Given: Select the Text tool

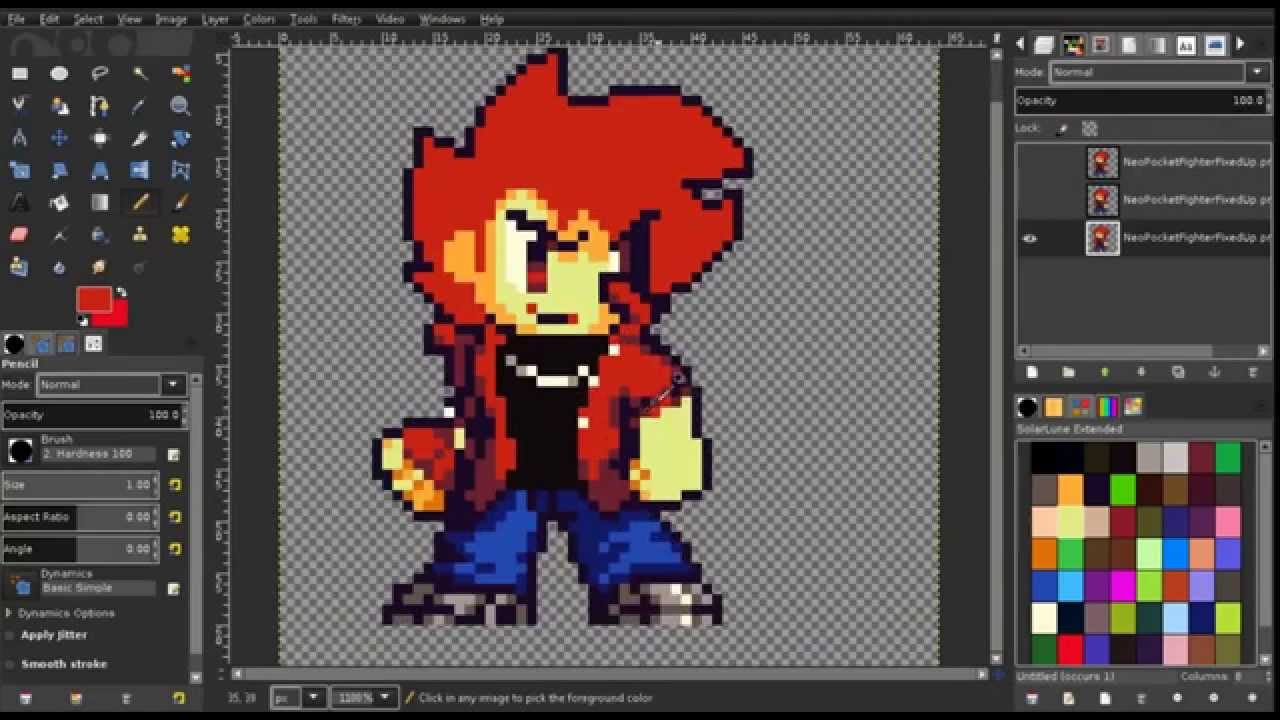Looking at the screenshot, I should coord(19,202).
